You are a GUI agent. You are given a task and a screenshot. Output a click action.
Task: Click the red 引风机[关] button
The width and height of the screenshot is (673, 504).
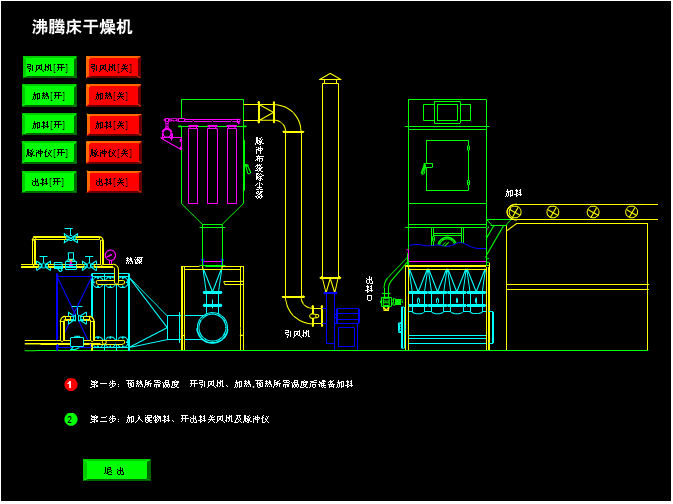pos(113,67)
